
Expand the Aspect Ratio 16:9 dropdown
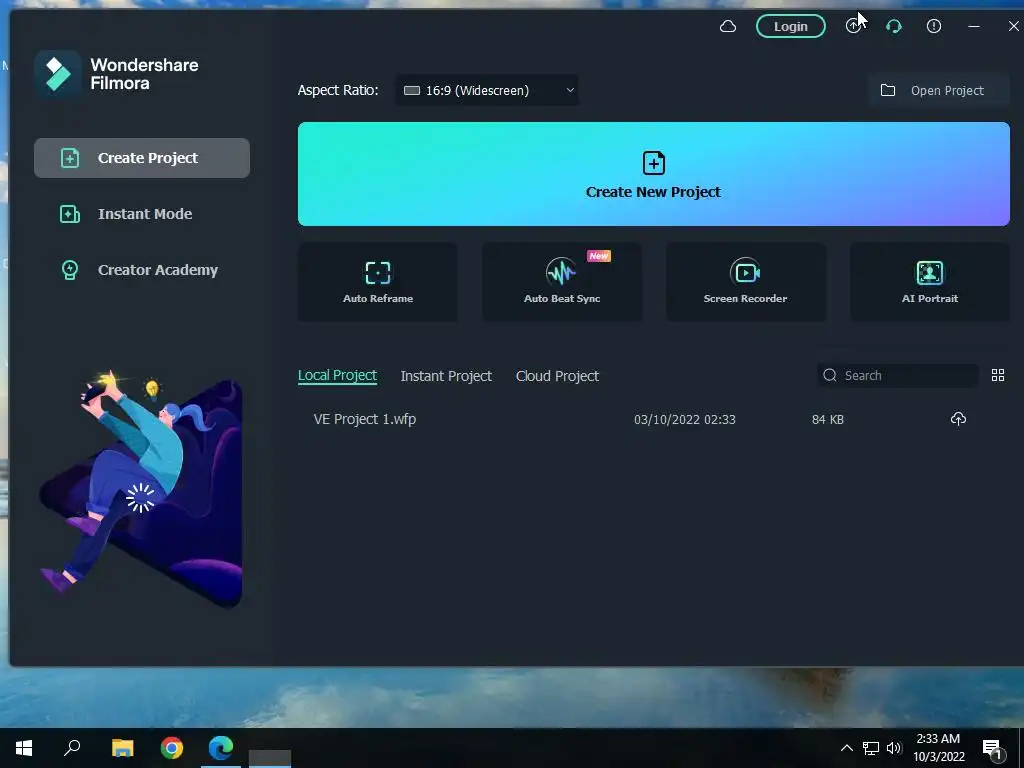pos(487,90)
